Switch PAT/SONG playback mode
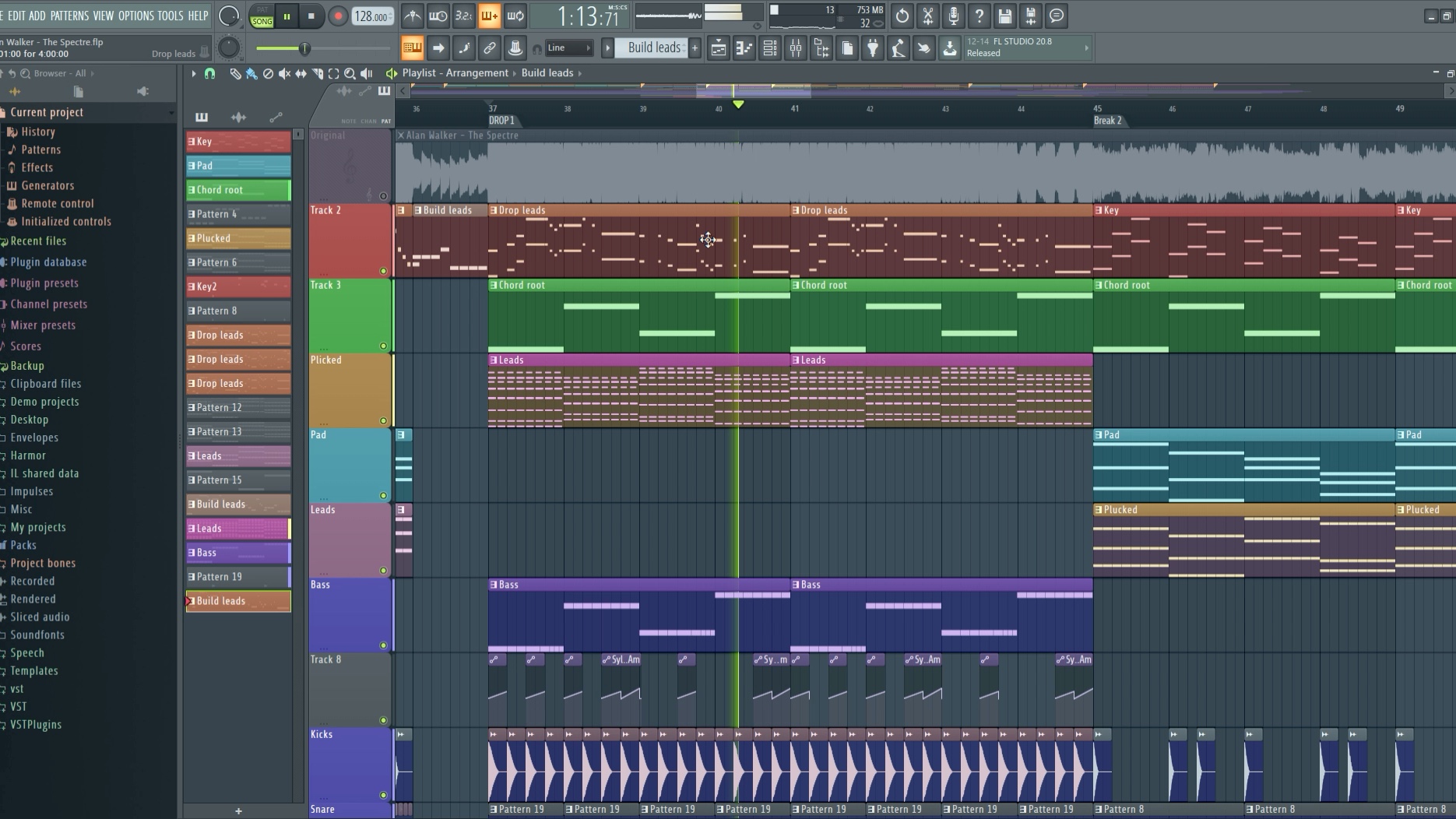 [262, 16]
